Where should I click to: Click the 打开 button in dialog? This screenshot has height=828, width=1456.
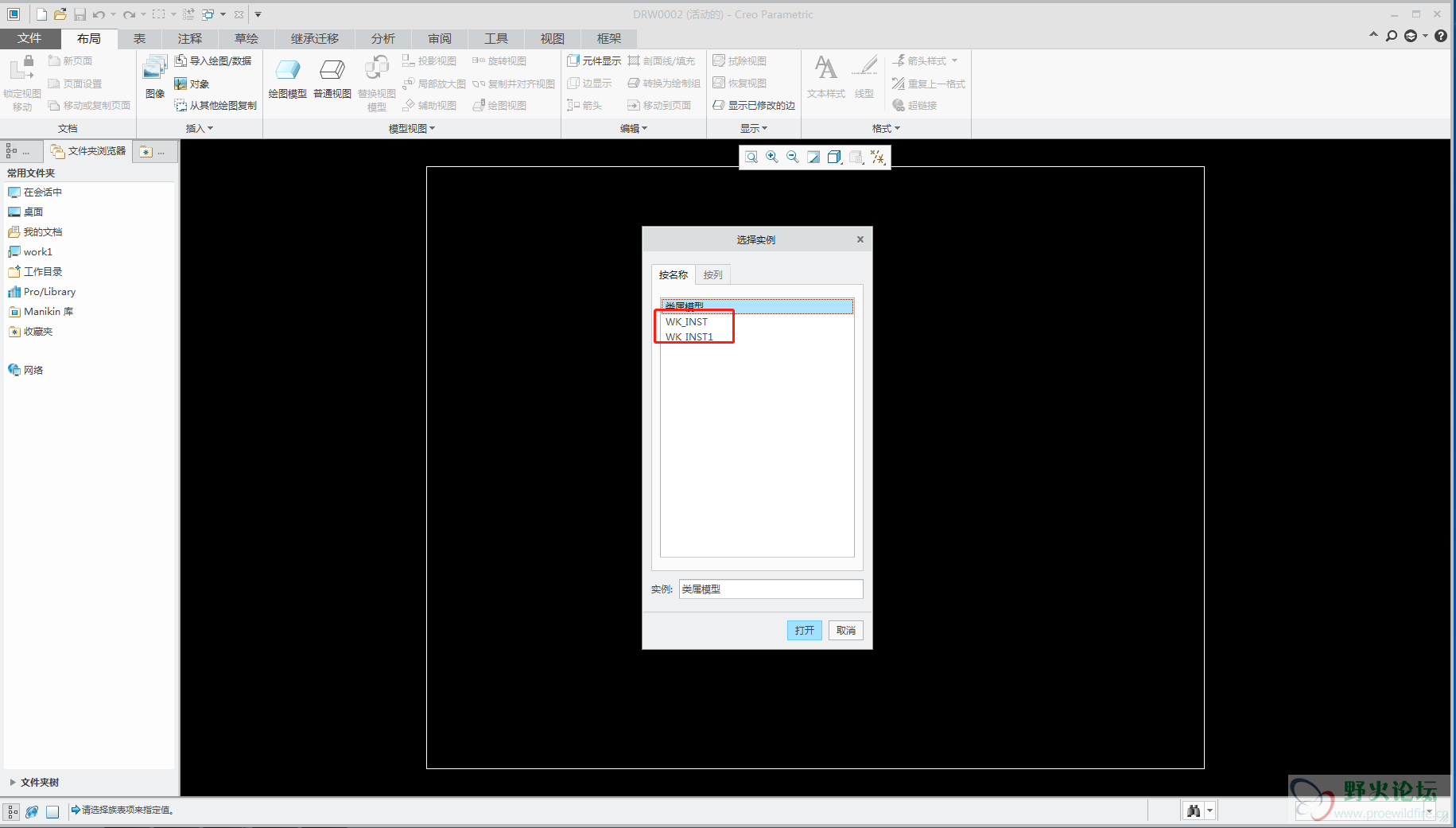point(805,630)
